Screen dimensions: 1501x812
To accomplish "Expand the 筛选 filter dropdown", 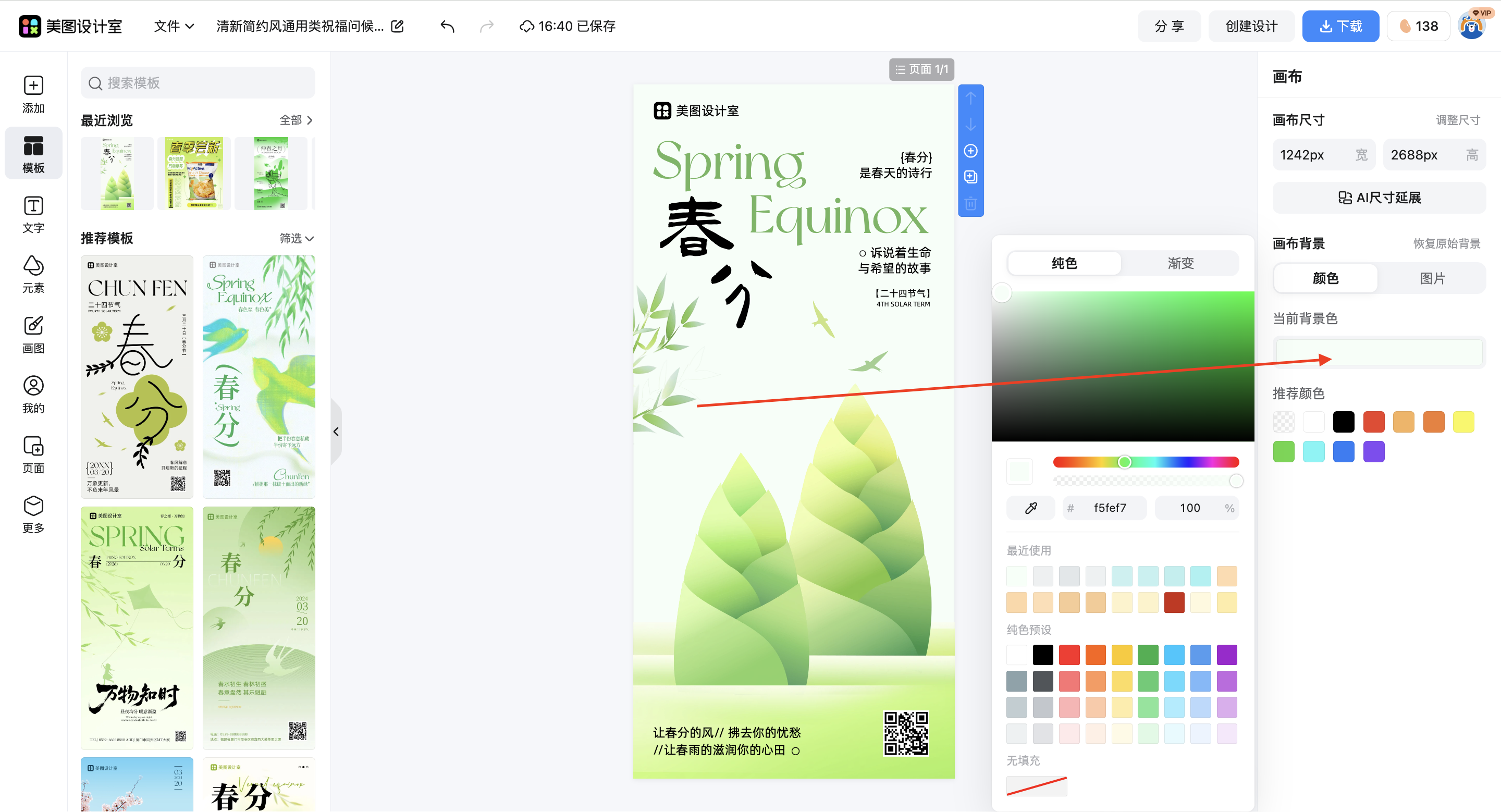I will [x=297, y=238].
